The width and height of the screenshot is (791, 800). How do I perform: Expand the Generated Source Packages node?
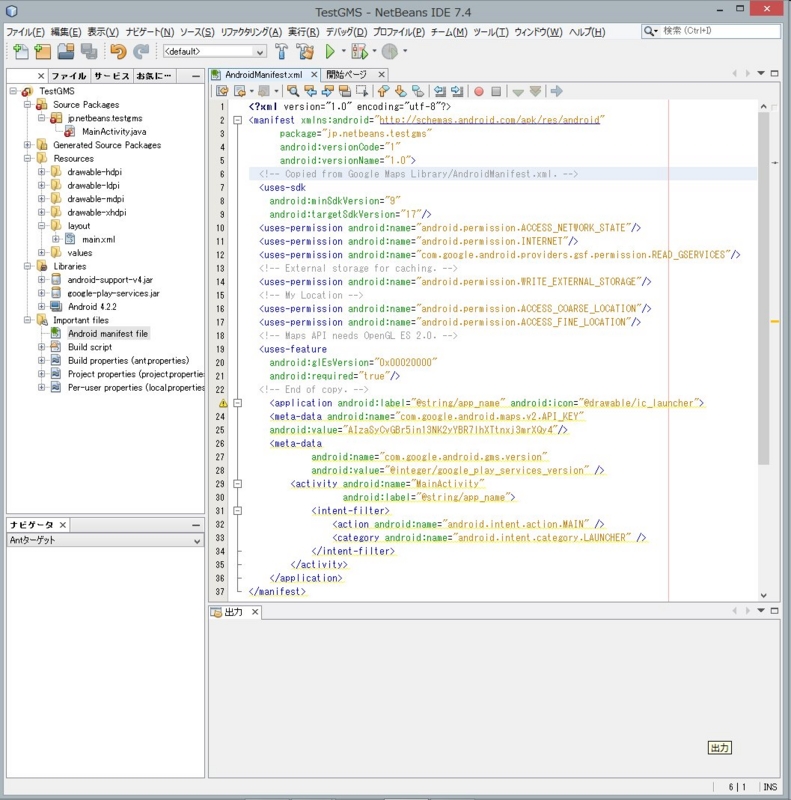click(x=28, y=145)
